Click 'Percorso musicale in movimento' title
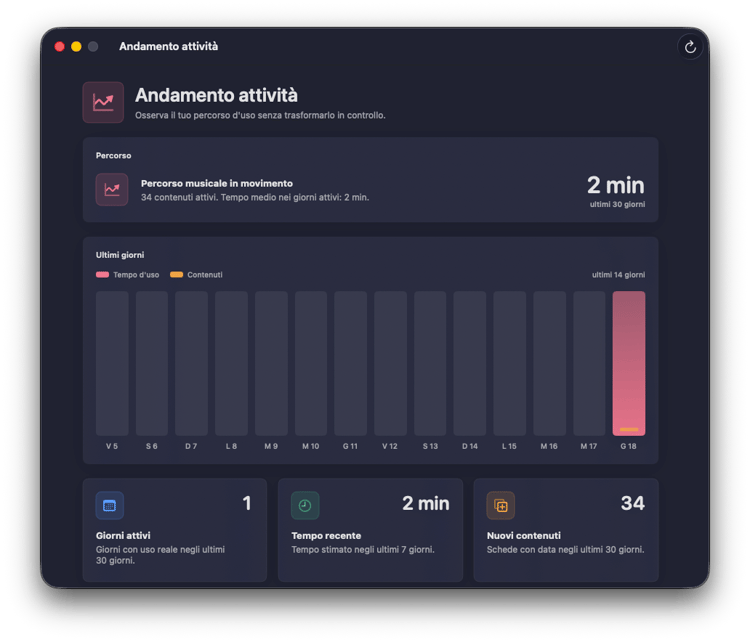The image size is (750, 642). tap(217, 183)
